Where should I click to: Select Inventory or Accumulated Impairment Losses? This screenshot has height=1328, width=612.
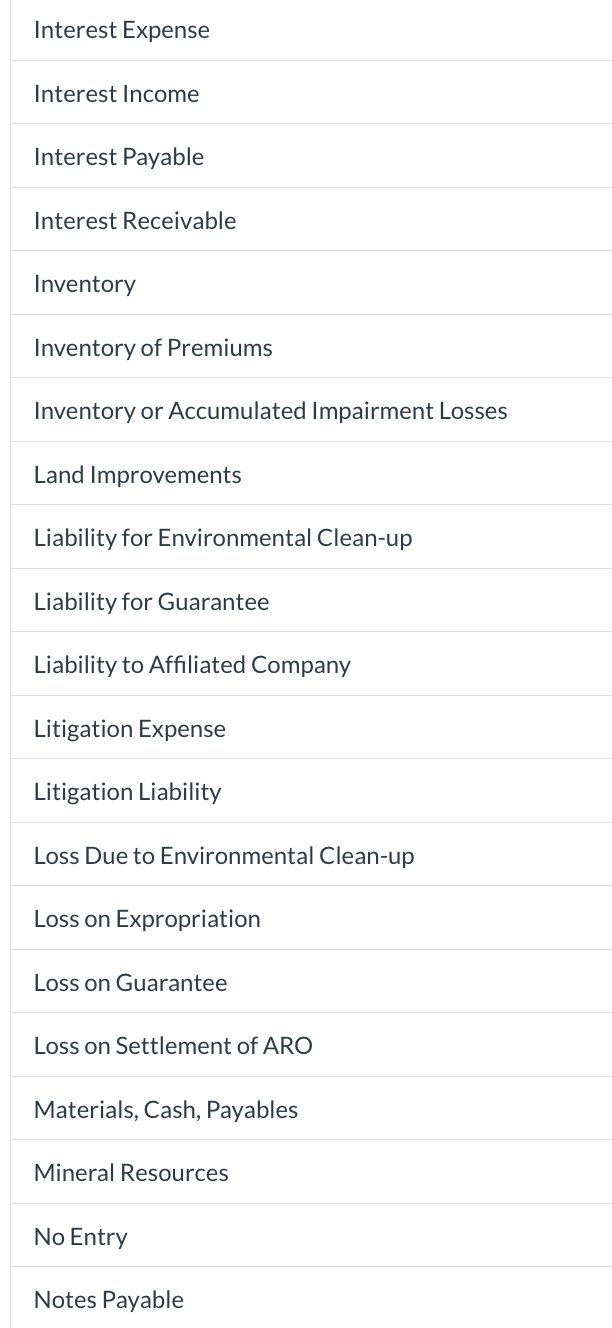(270, 410)
